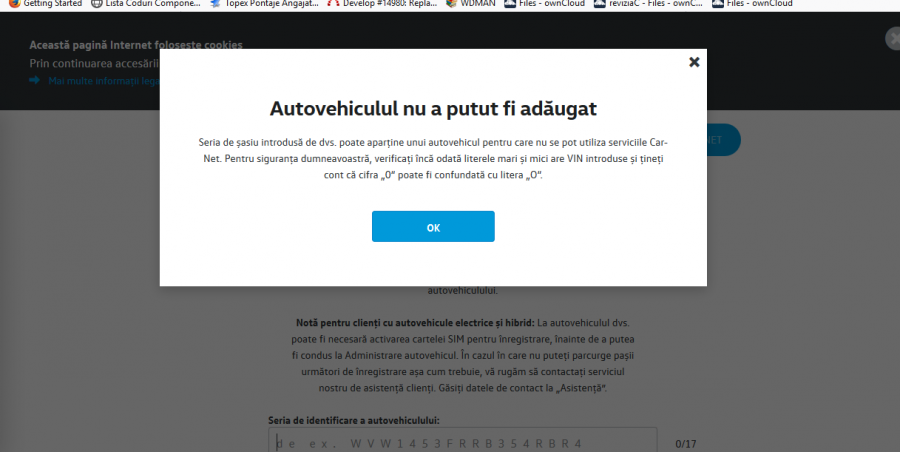Click the globe icon of Lista Coduri bookmark
This screenshot has width=900, height=452.
[x=97, y=3]
